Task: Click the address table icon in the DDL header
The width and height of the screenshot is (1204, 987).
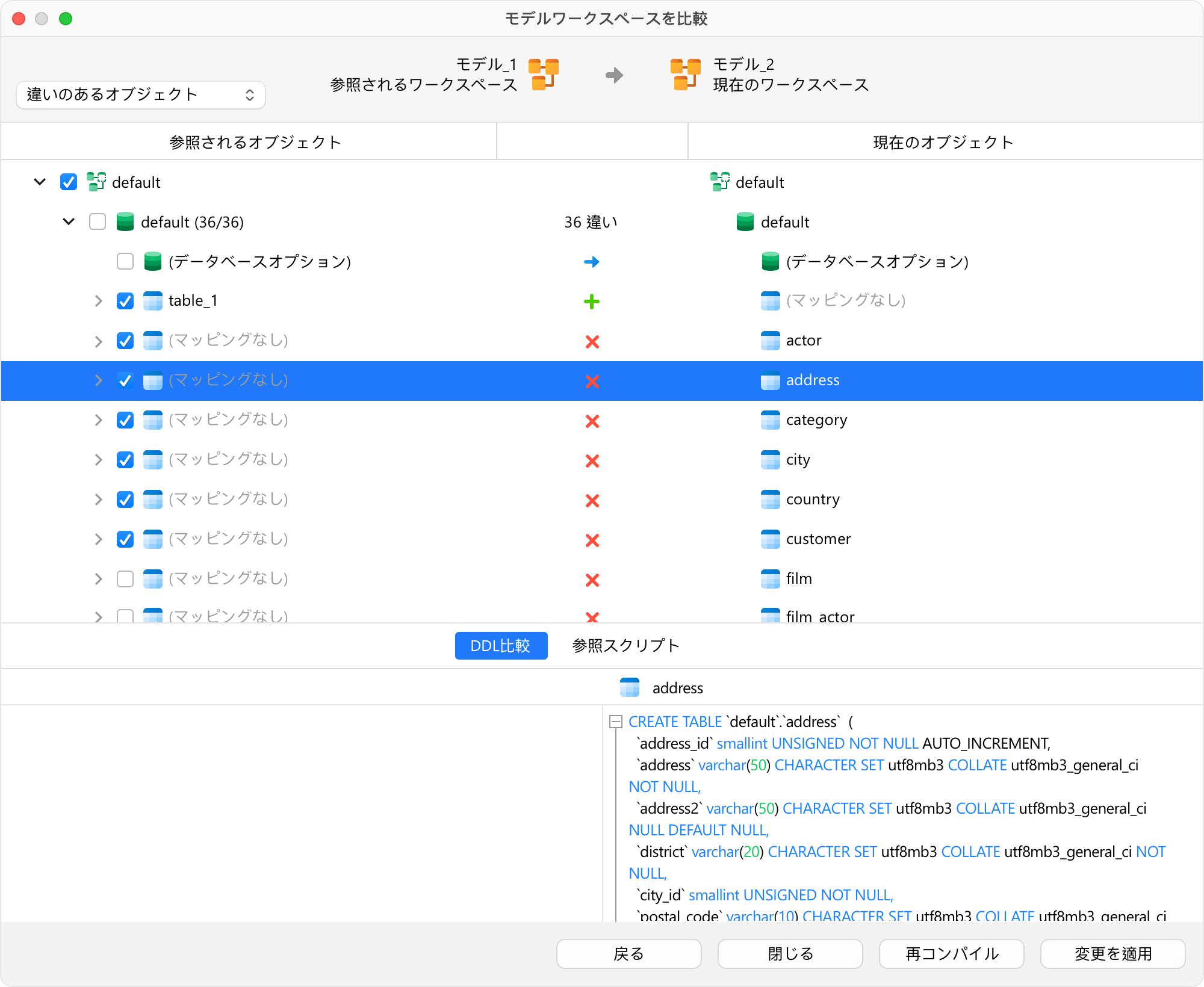Action: click(630, 687)
